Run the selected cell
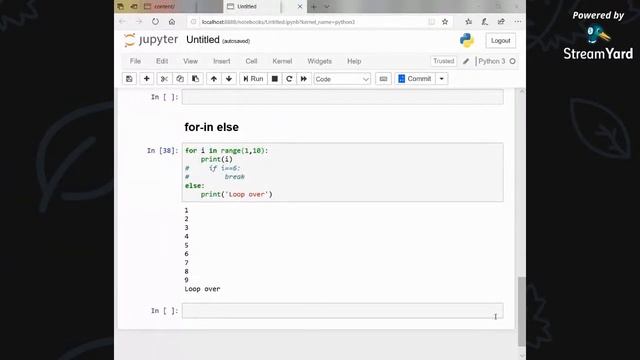Image resolution: width=640 pixels, height=360 pixels. 253,79
